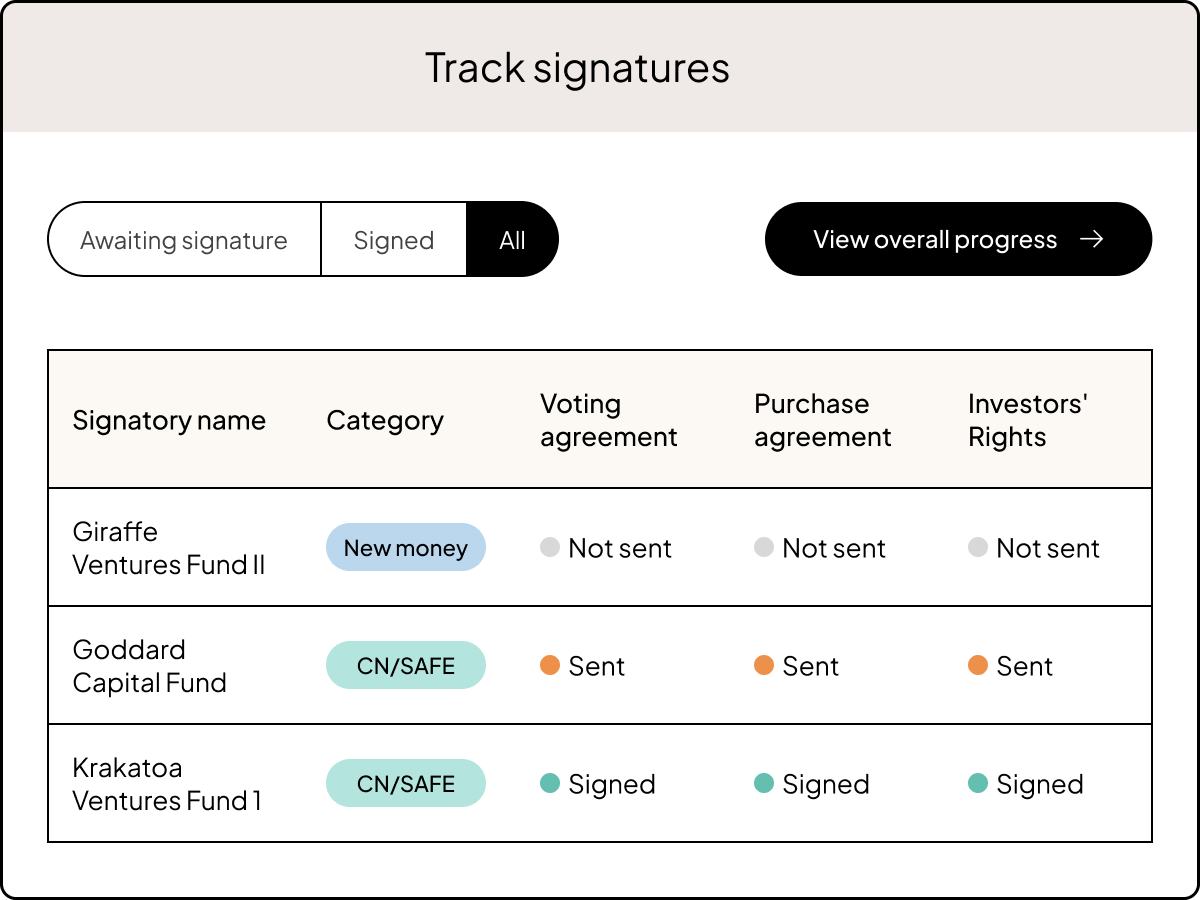
Task: Select the Signatory name column header
Action: (169, 420)
